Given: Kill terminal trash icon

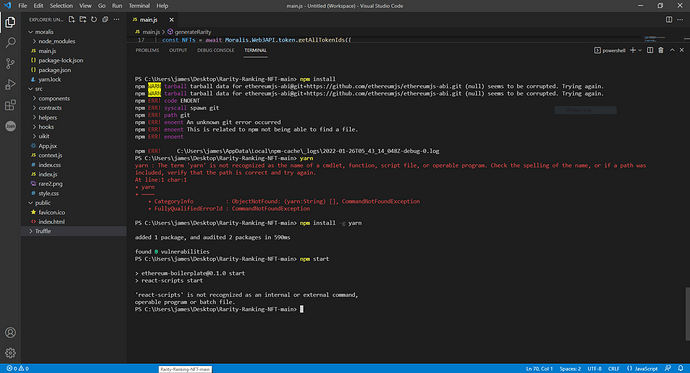Looking at the screenshot, I should (x=661, y=51).
